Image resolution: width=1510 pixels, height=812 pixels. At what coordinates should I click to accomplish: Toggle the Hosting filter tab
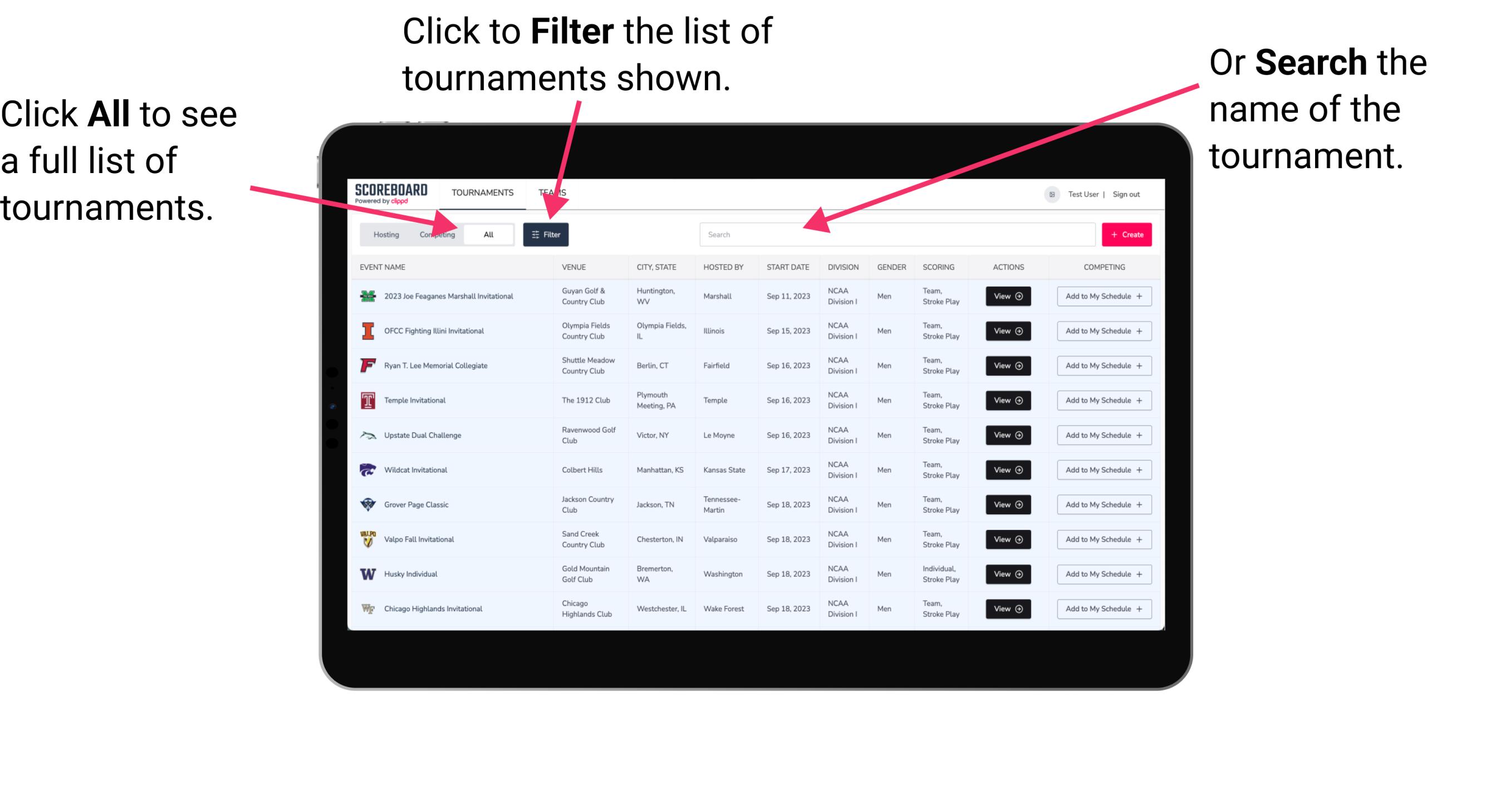[383, 234]
